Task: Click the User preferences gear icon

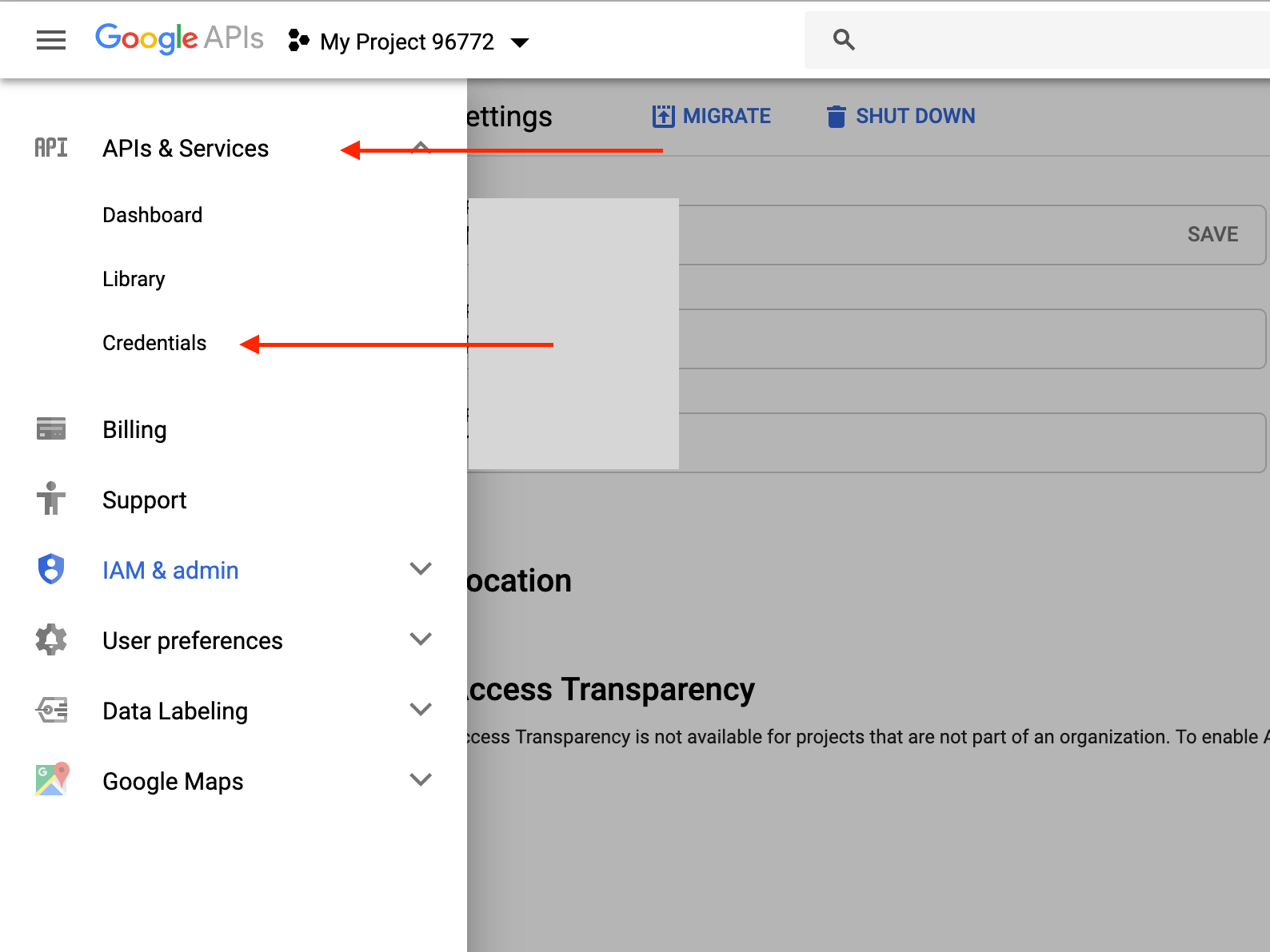Action: click(x=51, y=639)
